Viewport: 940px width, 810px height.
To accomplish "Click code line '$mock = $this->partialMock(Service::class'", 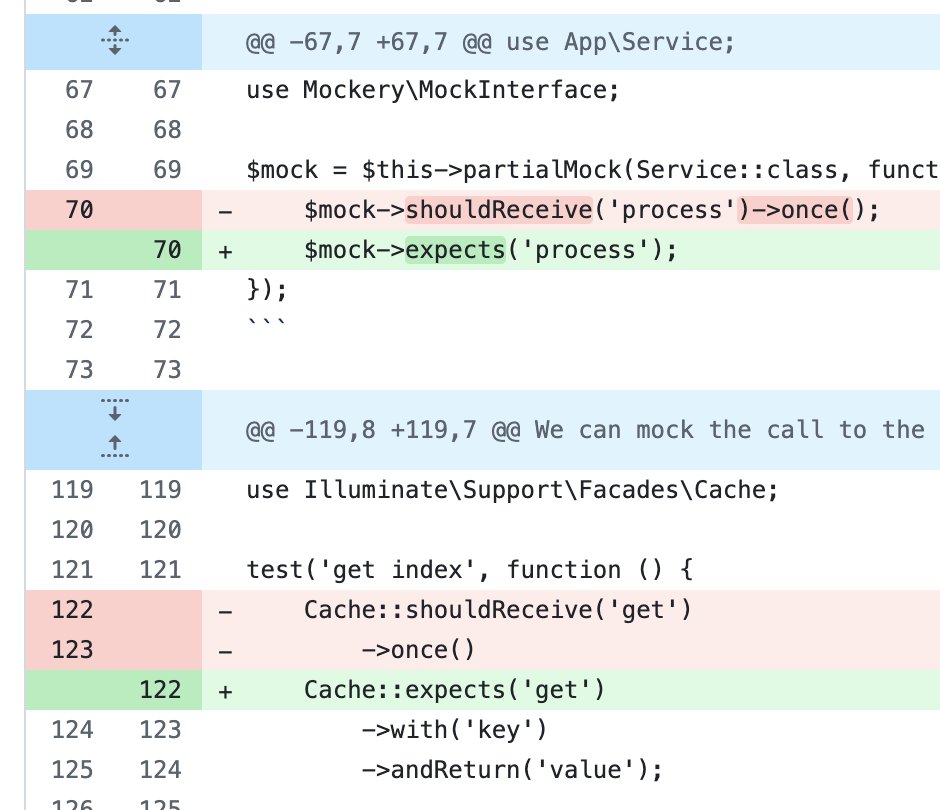I will (x=592, y=170).
